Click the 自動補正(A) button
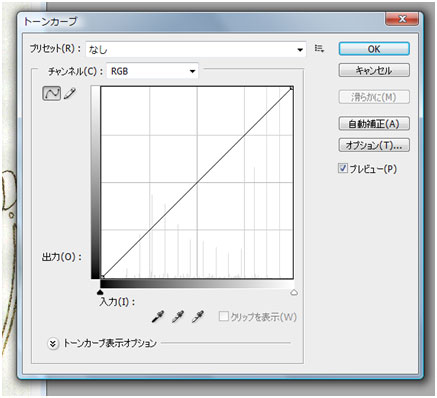437x398 pixels. 374,124
